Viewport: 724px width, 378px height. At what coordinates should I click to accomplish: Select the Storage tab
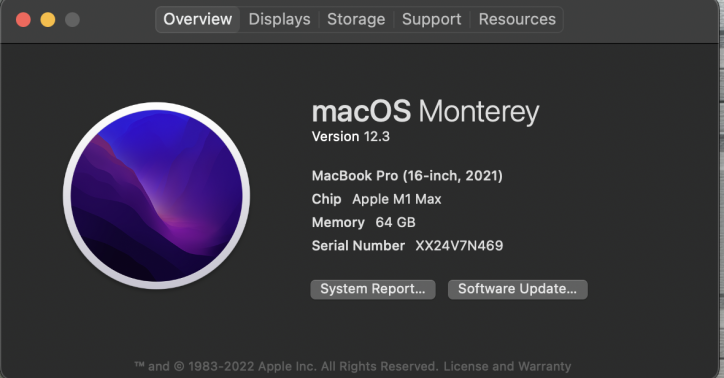356,19
